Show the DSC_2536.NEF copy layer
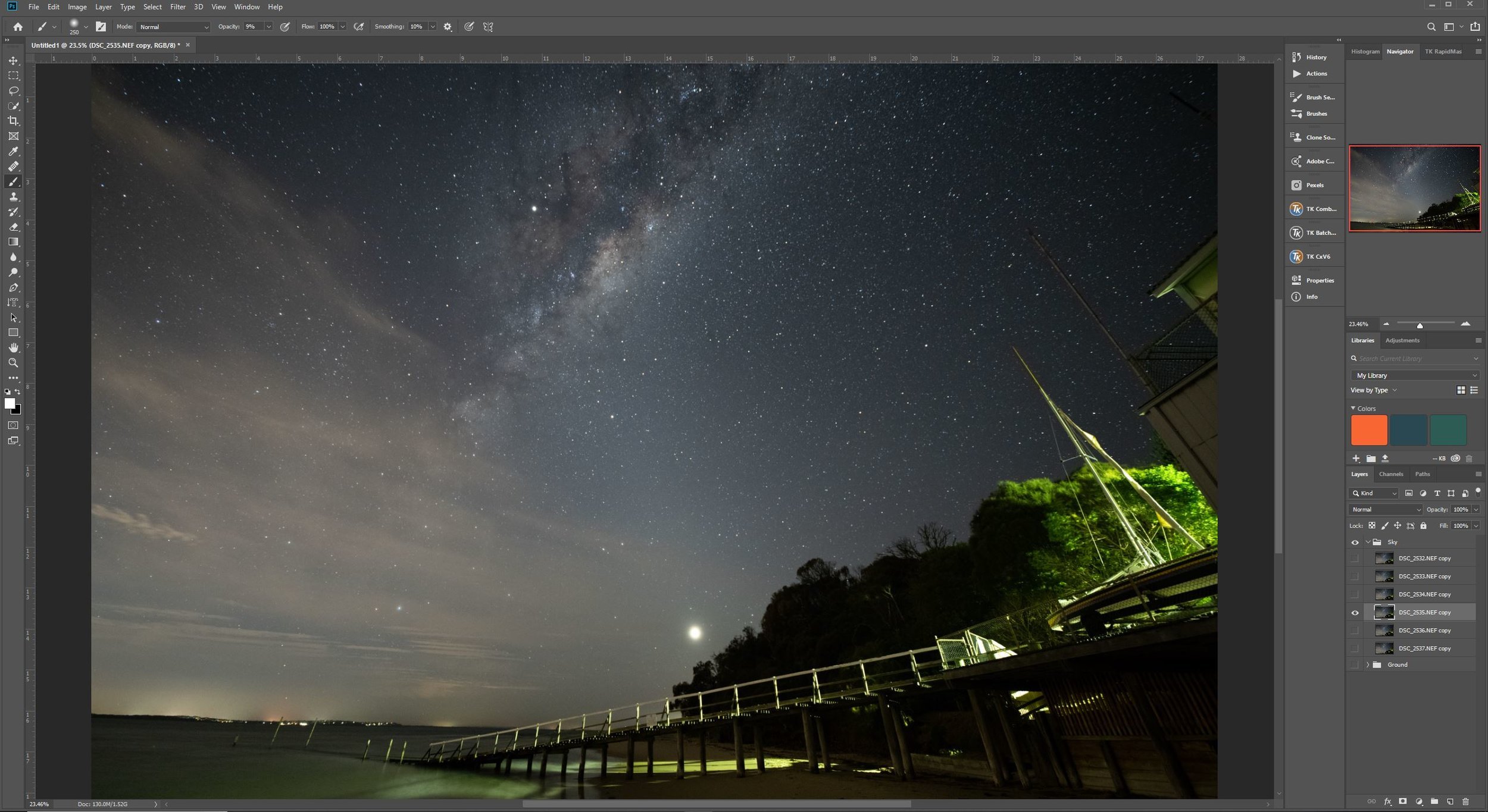The image size is (1488, 812). pos(1355,631)
